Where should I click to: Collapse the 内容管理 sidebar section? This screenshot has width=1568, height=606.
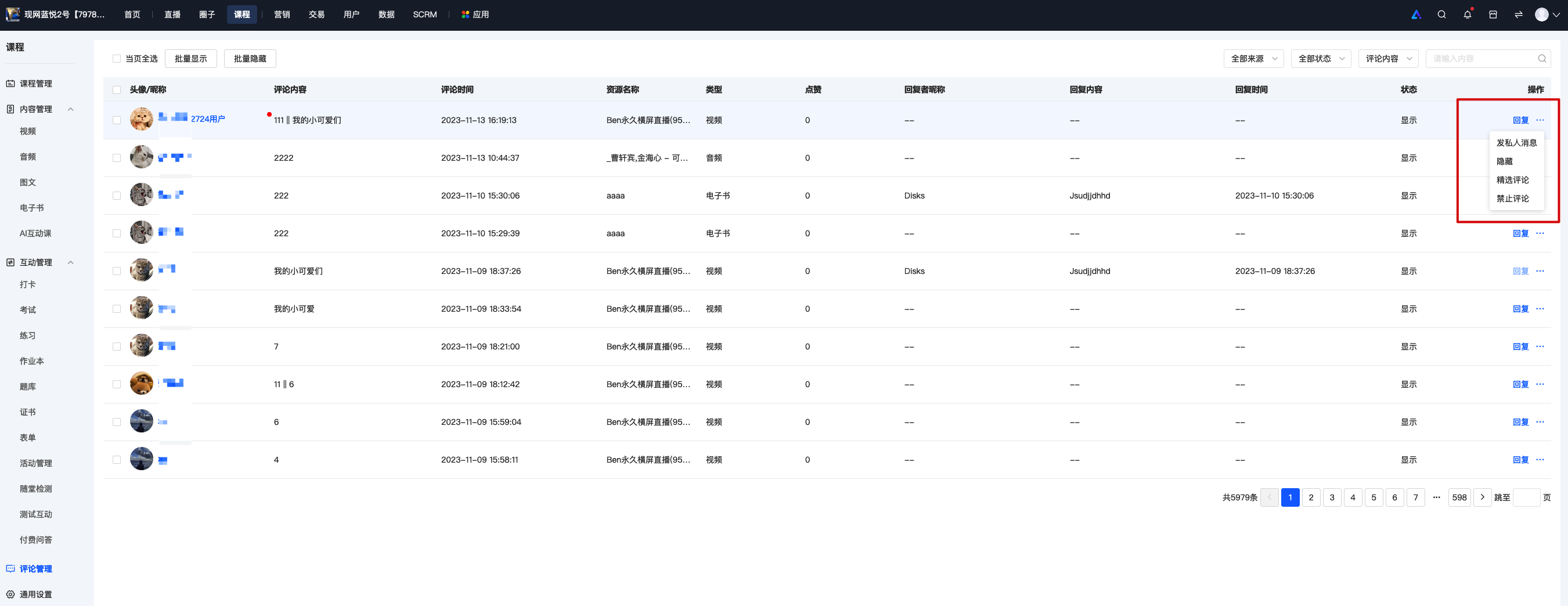click(x=71, y=109)
